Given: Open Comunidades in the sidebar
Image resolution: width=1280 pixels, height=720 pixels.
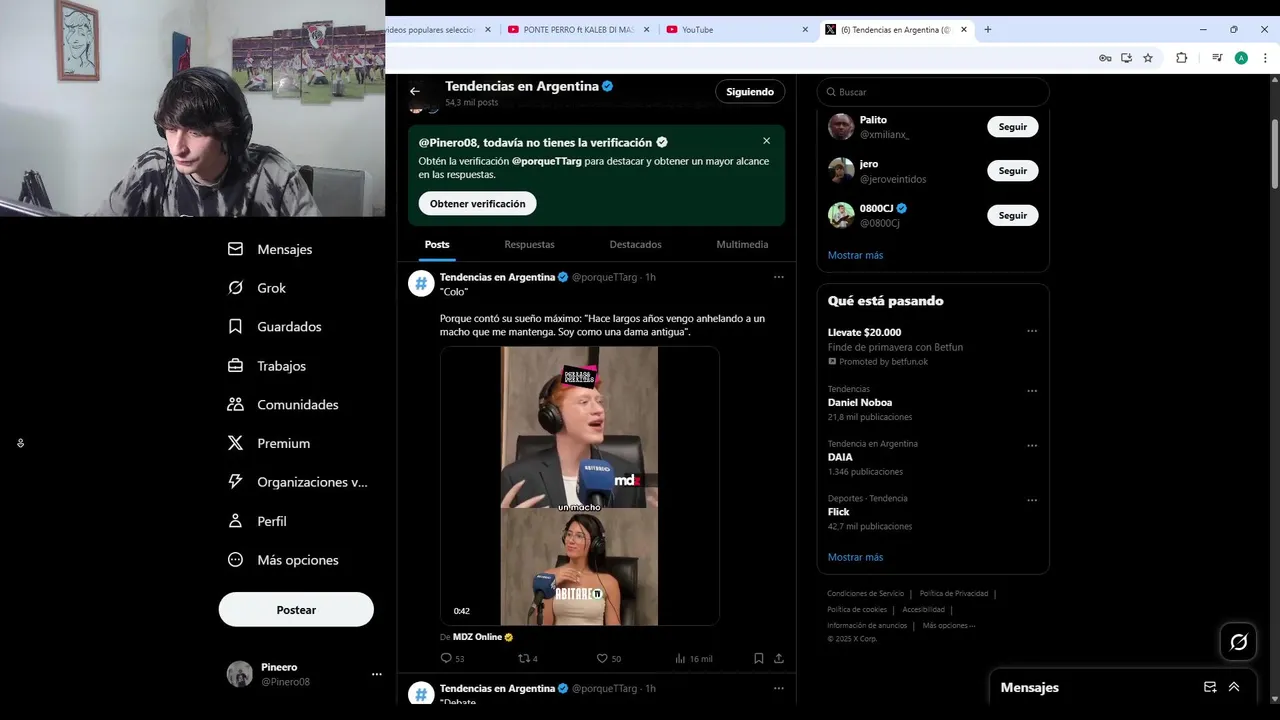Looking at the screenshot, I should tap(283, 405).
